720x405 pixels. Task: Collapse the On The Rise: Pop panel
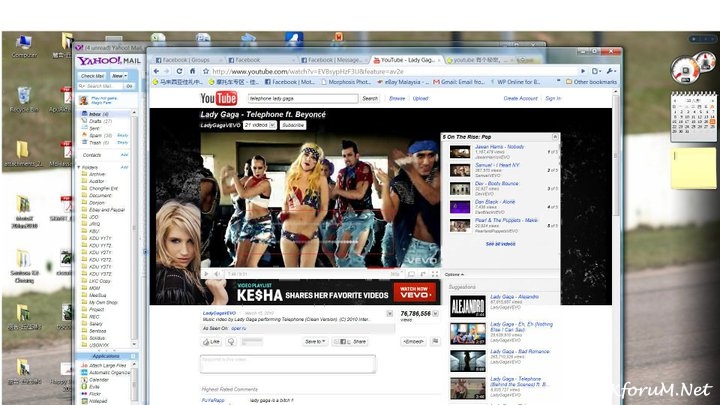tap(555, 137)
